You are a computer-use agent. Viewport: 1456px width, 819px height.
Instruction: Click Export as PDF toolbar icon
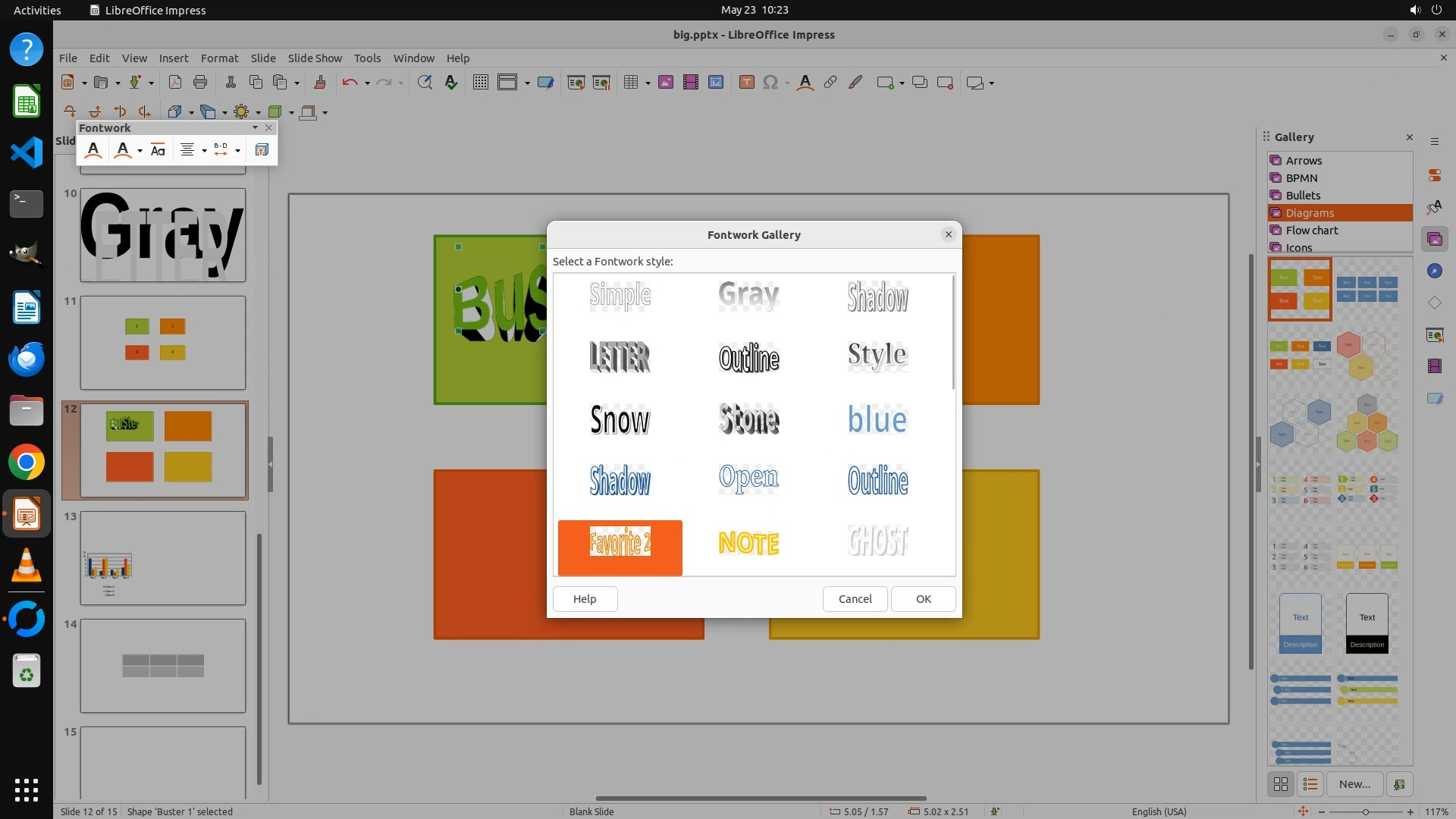pos(175,83)
